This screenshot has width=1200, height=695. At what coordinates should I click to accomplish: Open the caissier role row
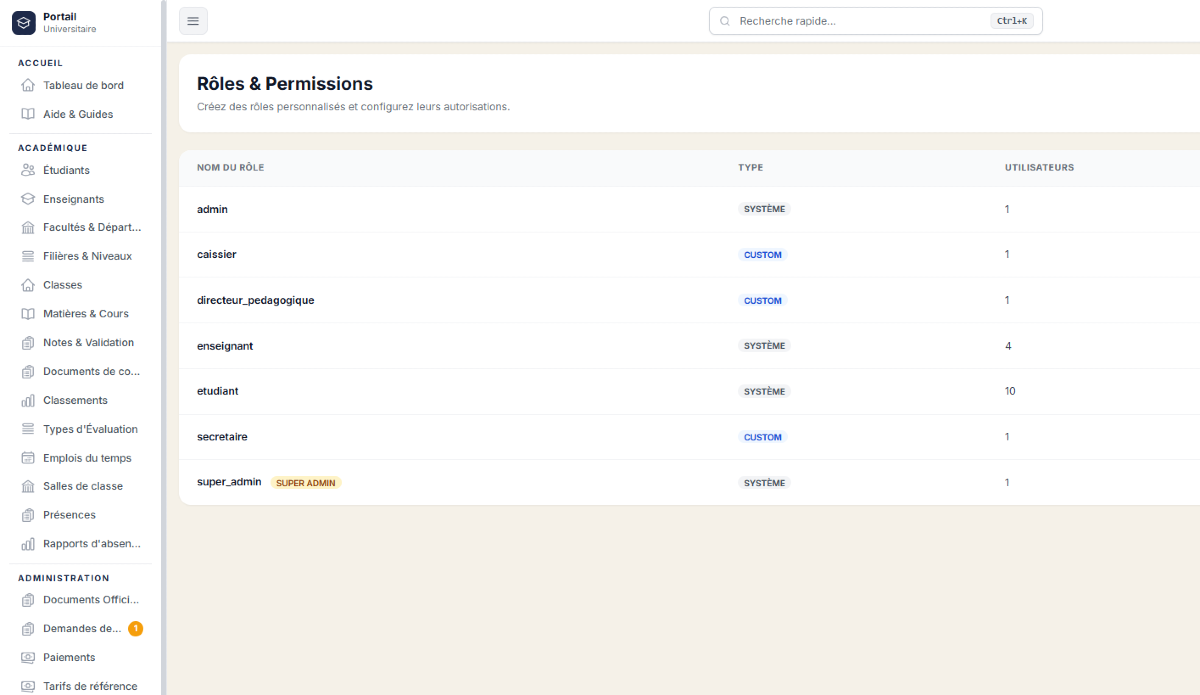[689, 255]
